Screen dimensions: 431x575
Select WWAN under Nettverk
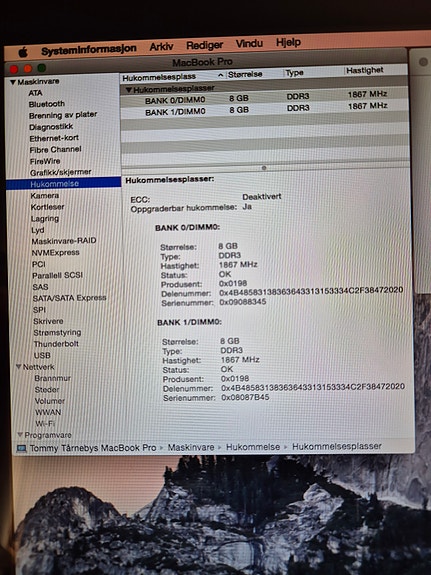pos(48,412)
